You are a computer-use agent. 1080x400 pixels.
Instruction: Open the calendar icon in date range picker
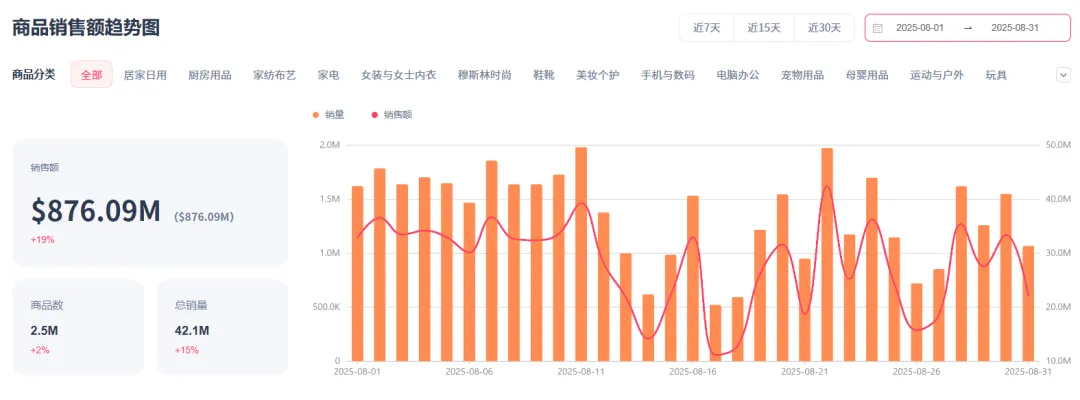click(878, 28)
